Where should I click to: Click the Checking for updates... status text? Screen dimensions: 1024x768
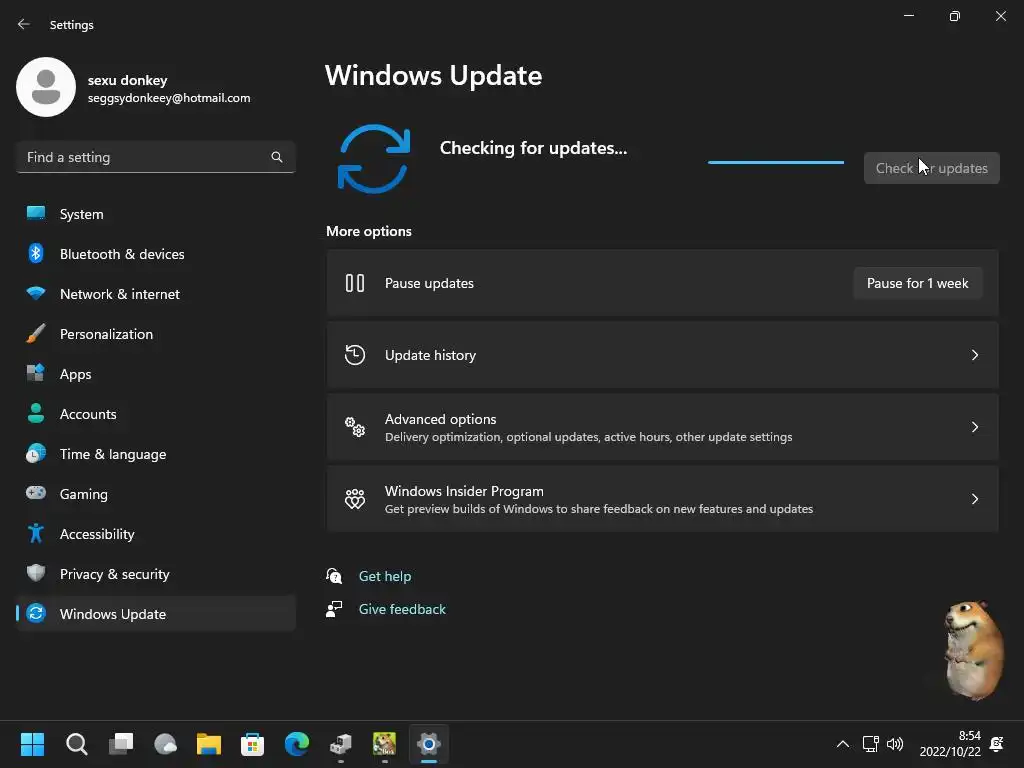[x=533, y=148]
